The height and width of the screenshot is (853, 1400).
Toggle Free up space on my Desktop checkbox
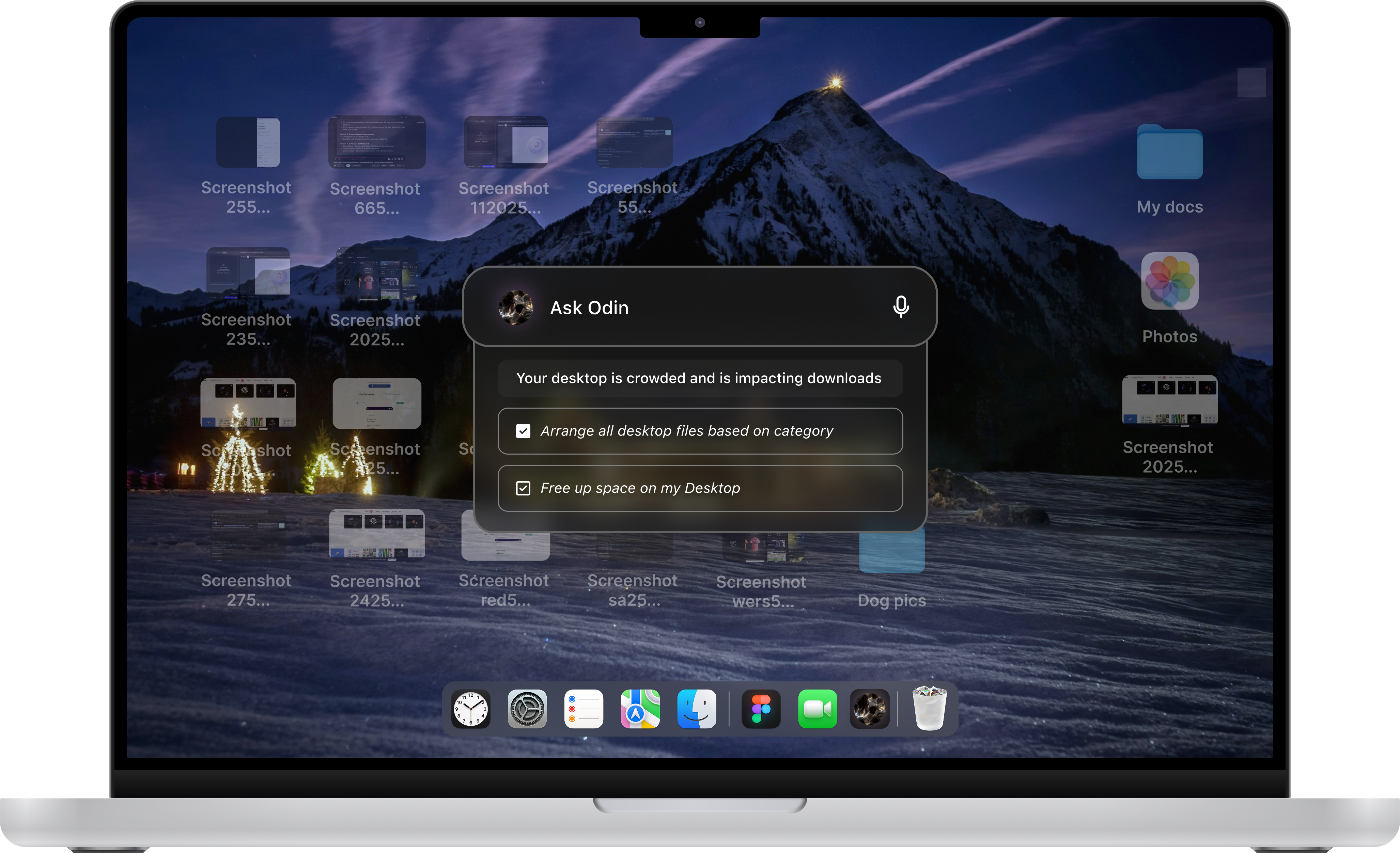tap(523, 488)
